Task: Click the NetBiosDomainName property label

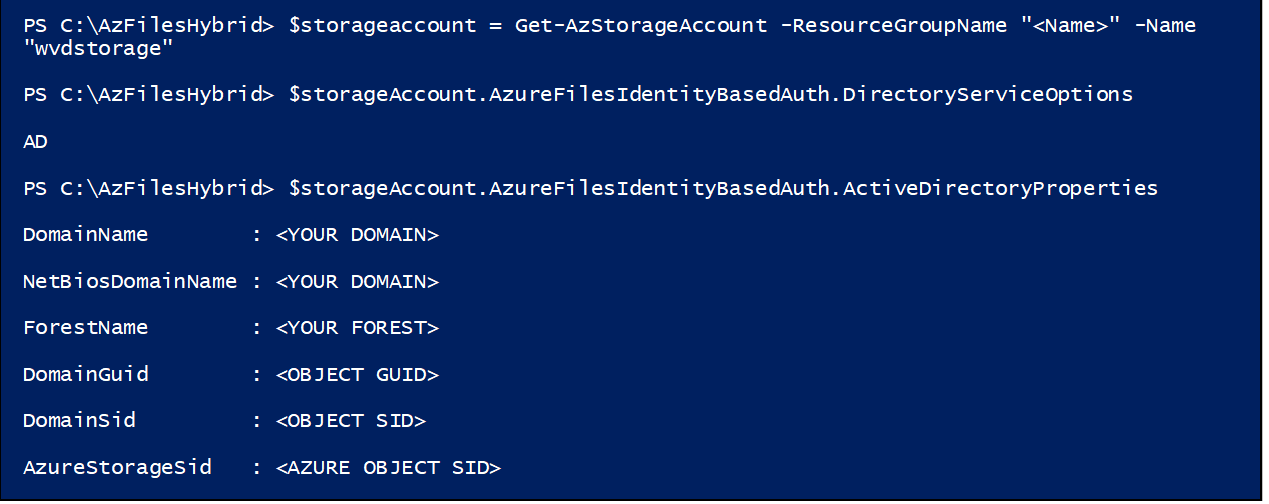Action: (x=130, y=282)
